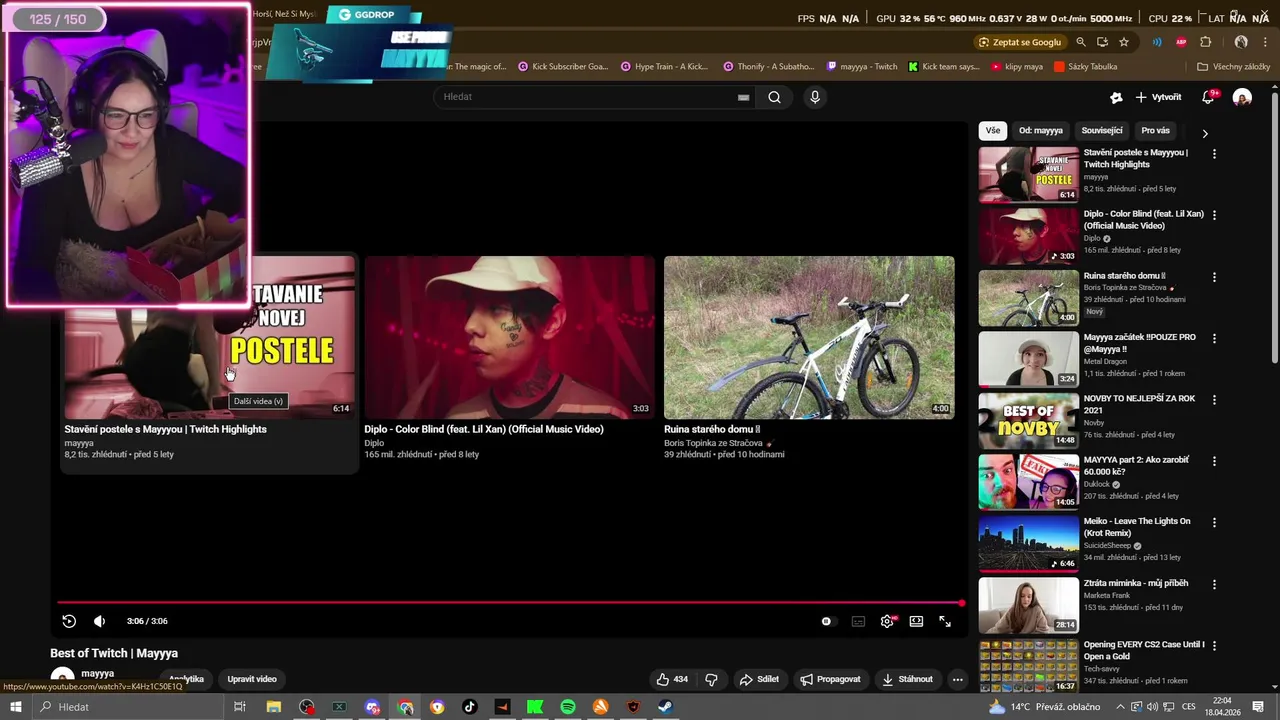Open File Explorer from the taskbar

[273, 707]
